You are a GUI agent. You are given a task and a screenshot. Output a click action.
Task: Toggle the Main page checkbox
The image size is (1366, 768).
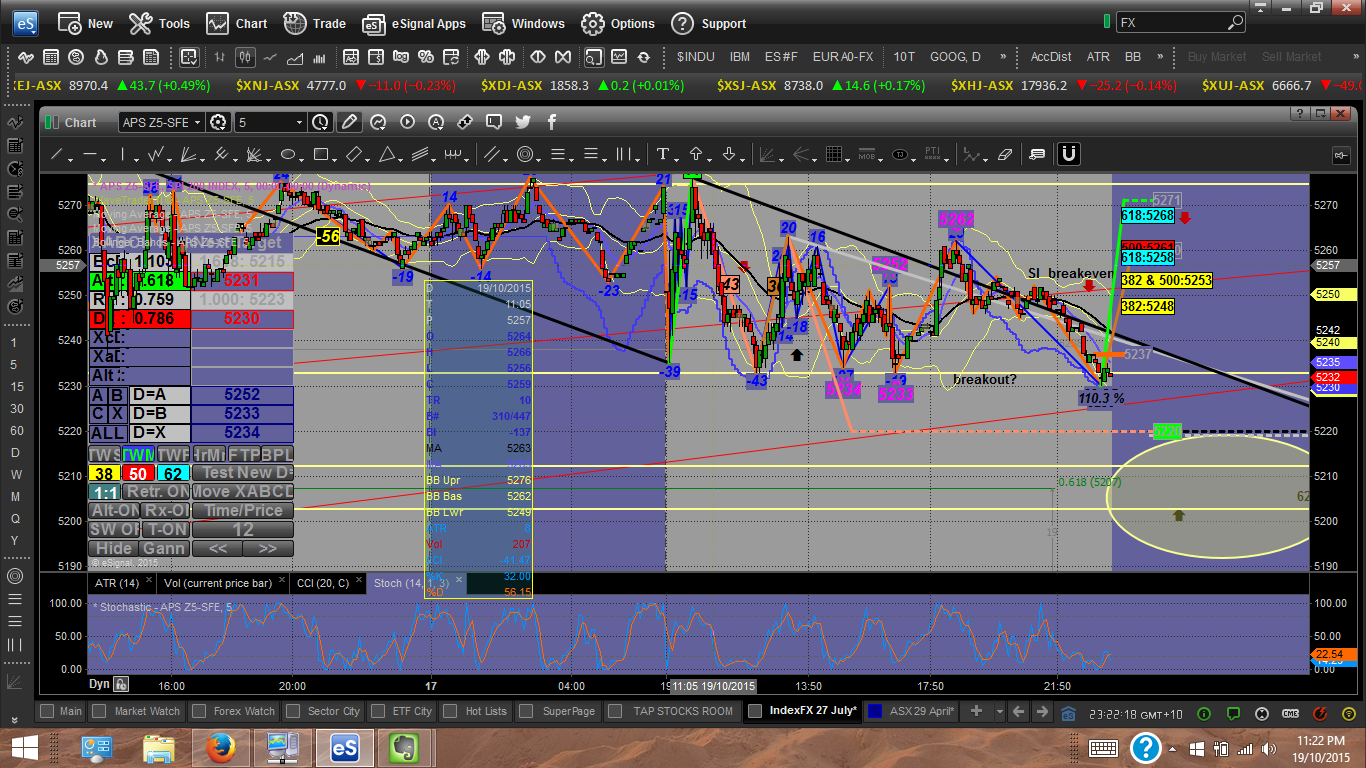coord(46,711)
